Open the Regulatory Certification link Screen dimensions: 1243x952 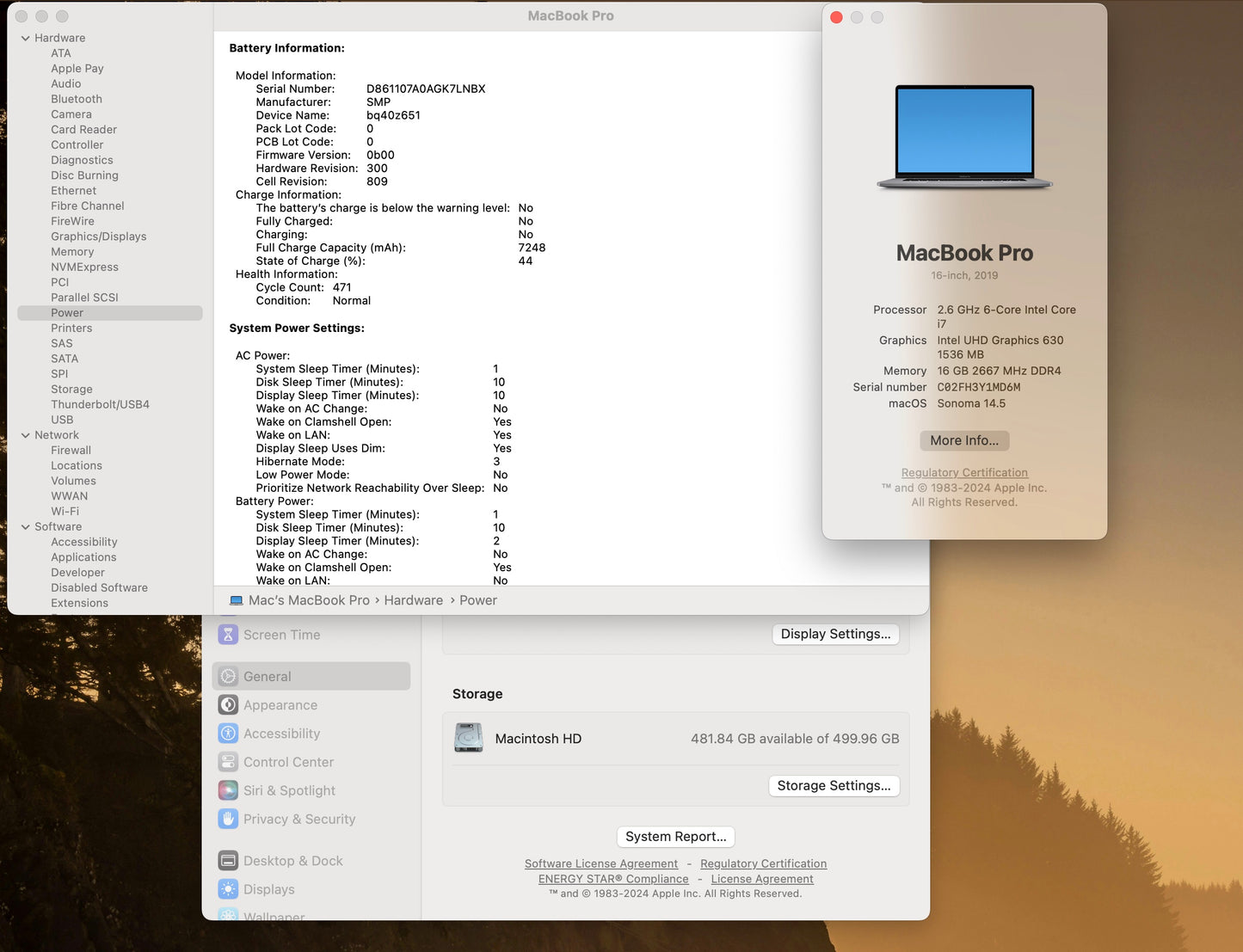click(x=963, y=472)
